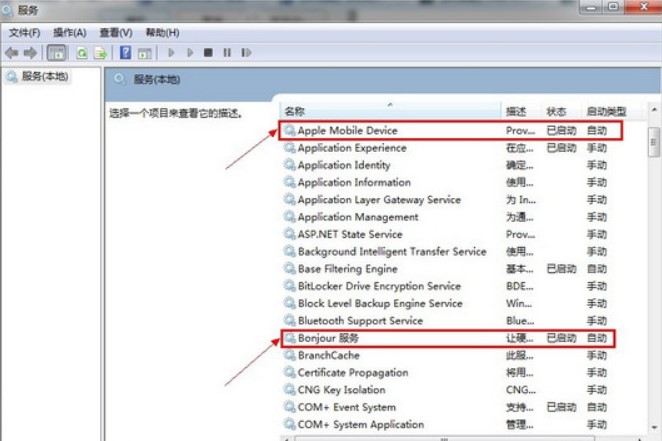Click the Forward arrow toolbar icon
The width and height of the screenshot is (662, 441).
click(30, 53)
